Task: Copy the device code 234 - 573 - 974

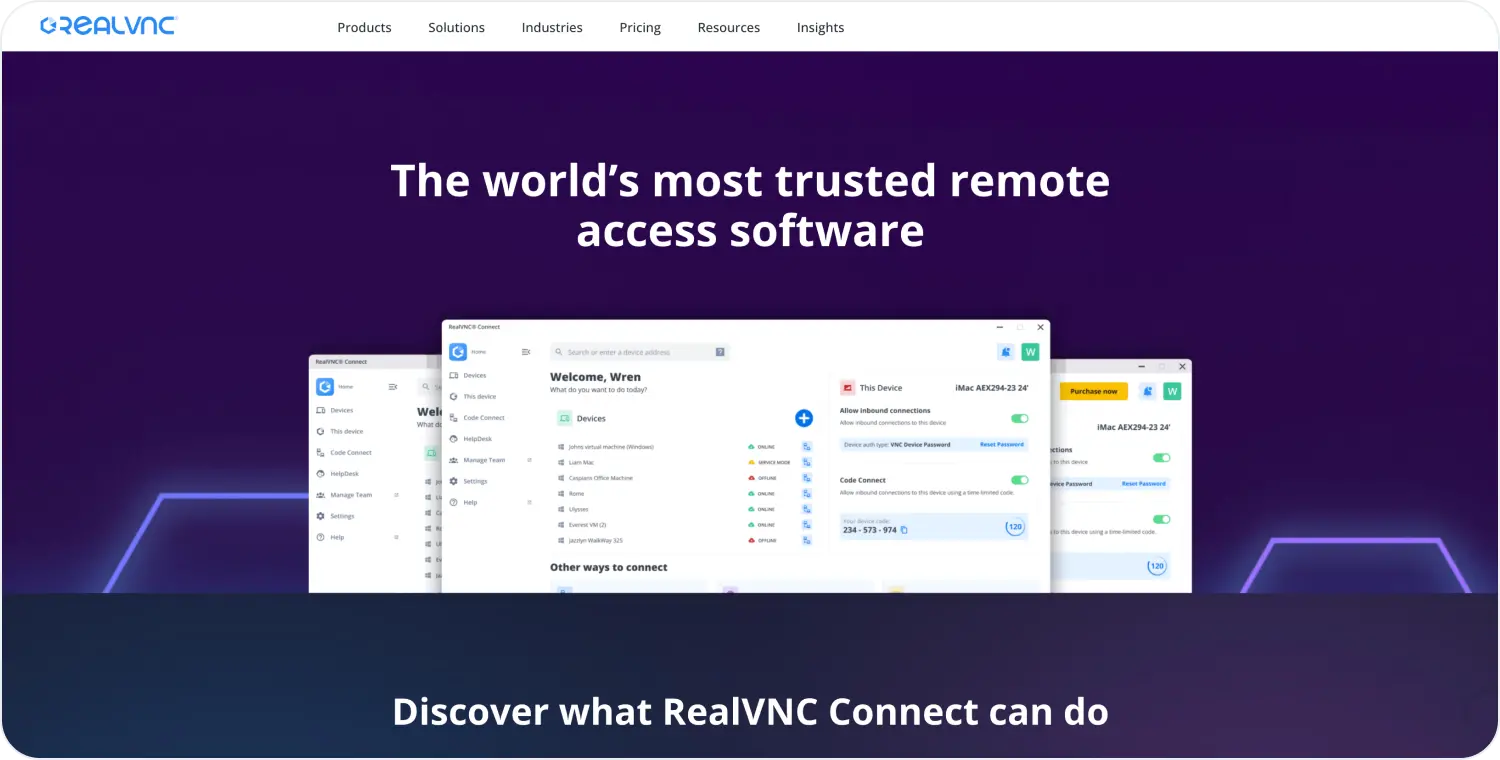Action: (x=904, y=530)
